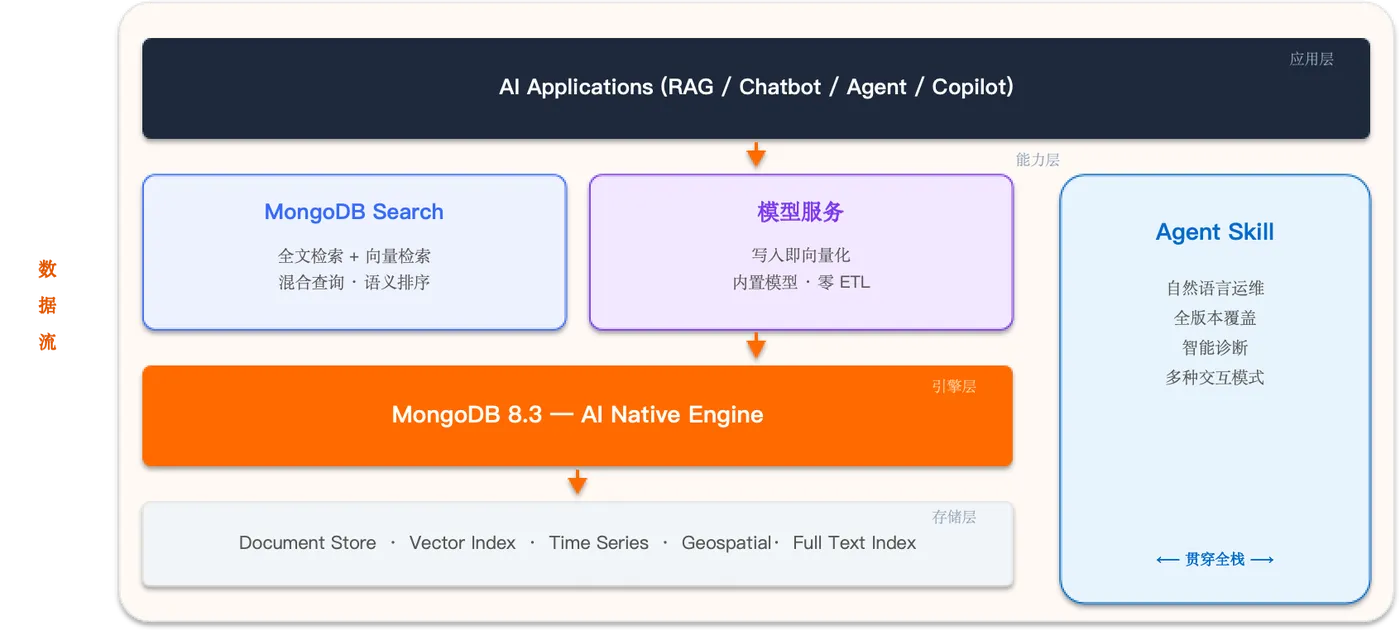The image size is (1400, 630).
Task: Click MongoDB 8.3 — AI Native Engine title
Action: click(577, 415)
